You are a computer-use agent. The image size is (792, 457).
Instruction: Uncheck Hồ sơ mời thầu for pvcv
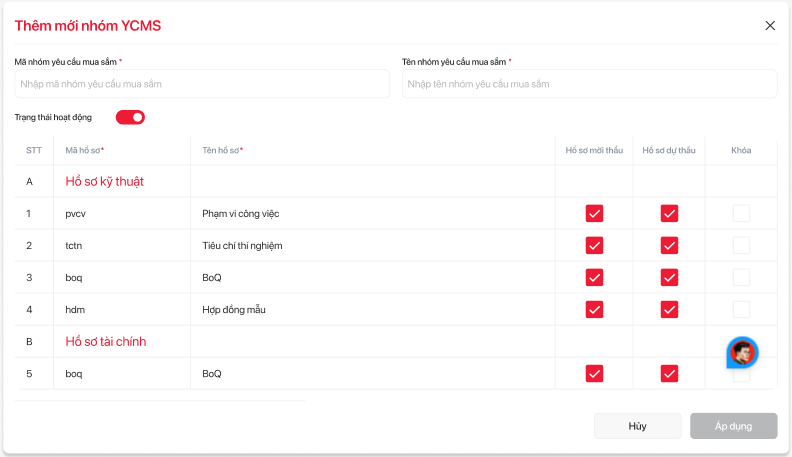coord(594,213)
